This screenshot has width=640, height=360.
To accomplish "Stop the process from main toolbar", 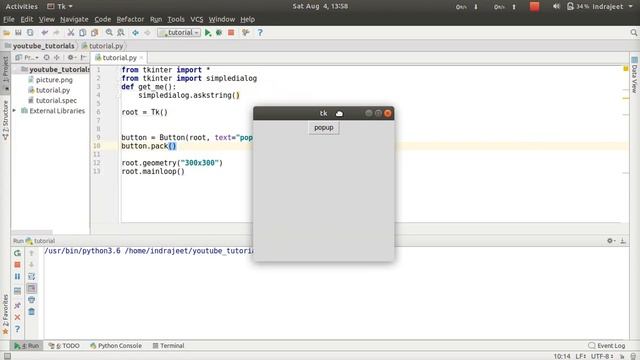I will (x=231, y=33).
